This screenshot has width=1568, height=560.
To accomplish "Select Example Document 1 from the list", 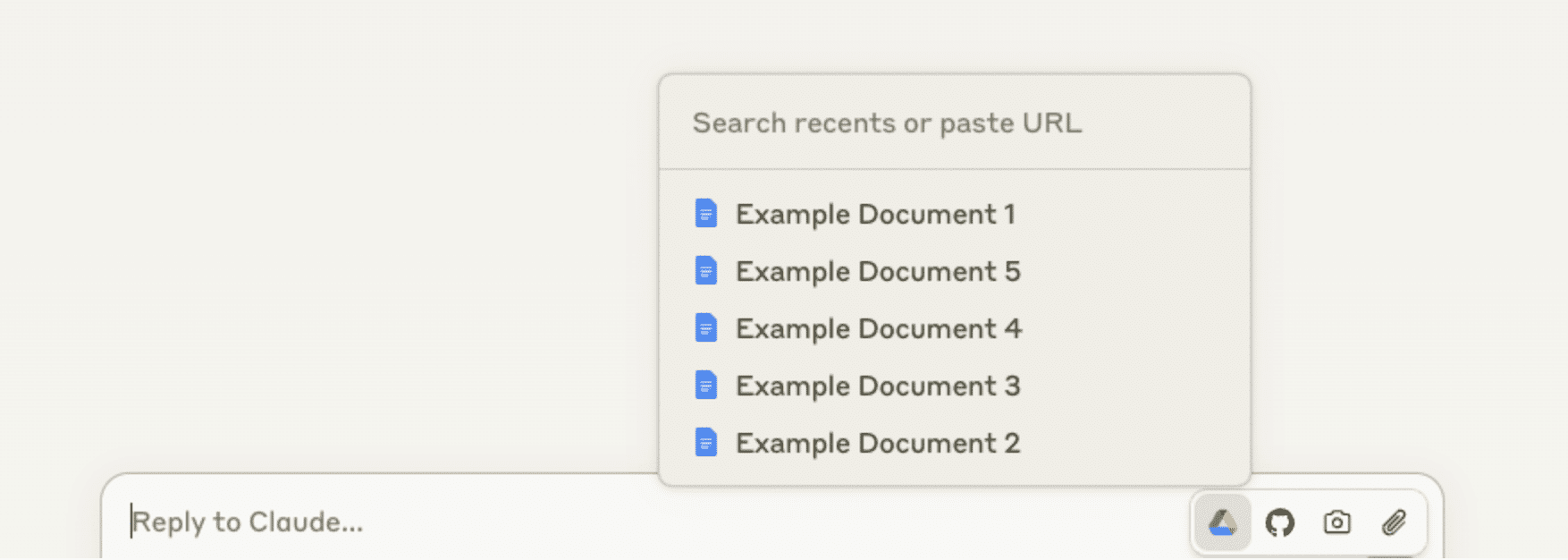I will tap(954, 214).
